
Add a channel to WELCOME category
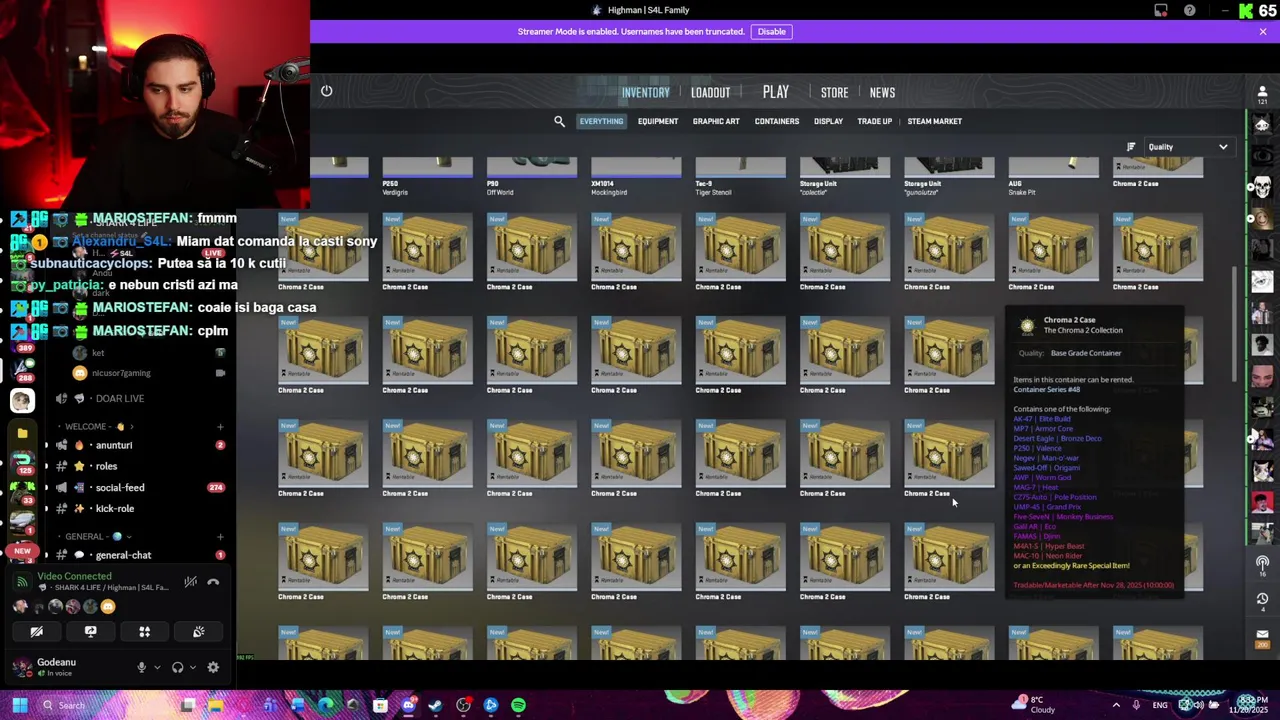(x=220, y=427)
